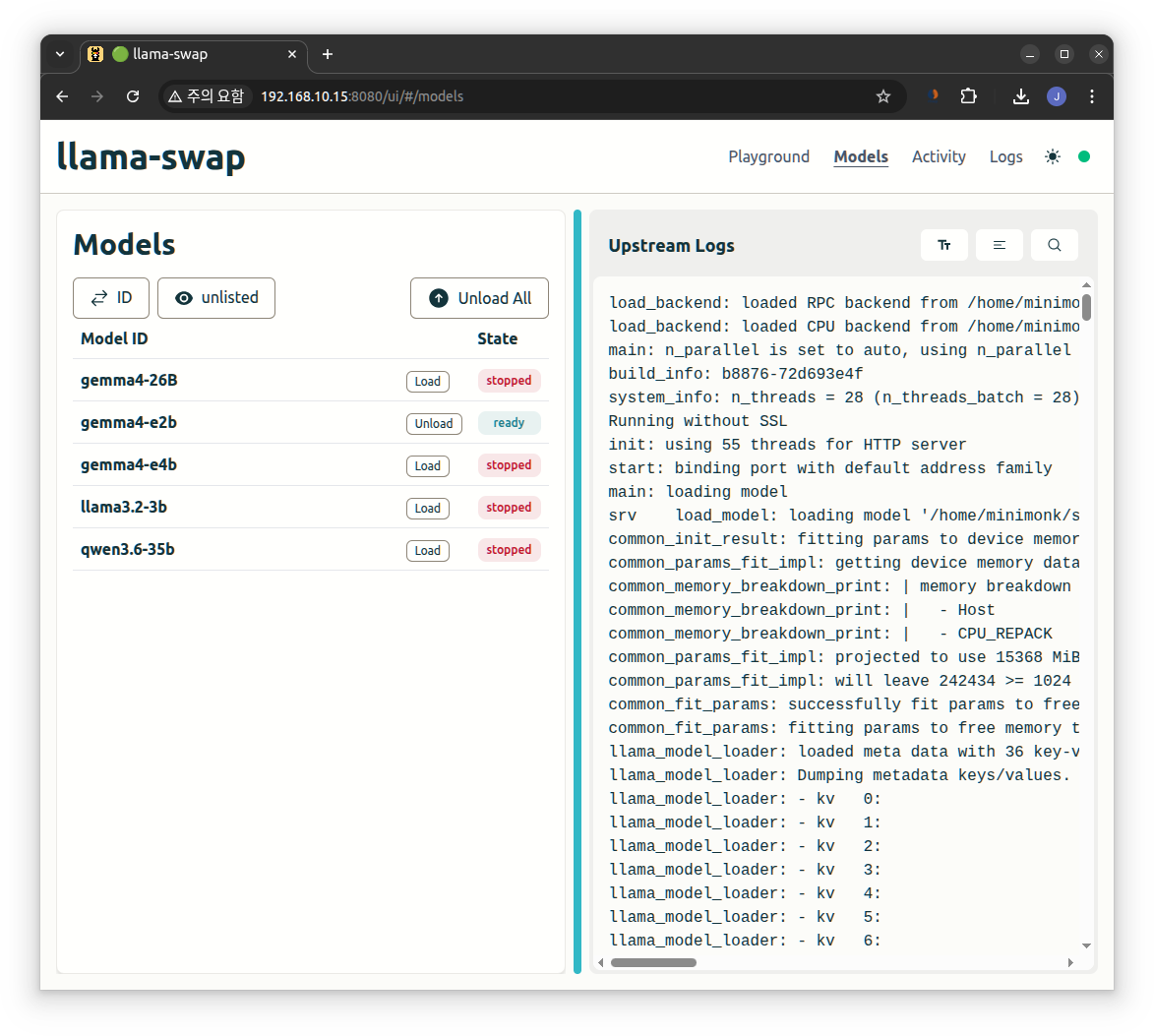Load the qwen3.6-35b model
This screenshot has height=1036, width=1154.
(428, 550)
